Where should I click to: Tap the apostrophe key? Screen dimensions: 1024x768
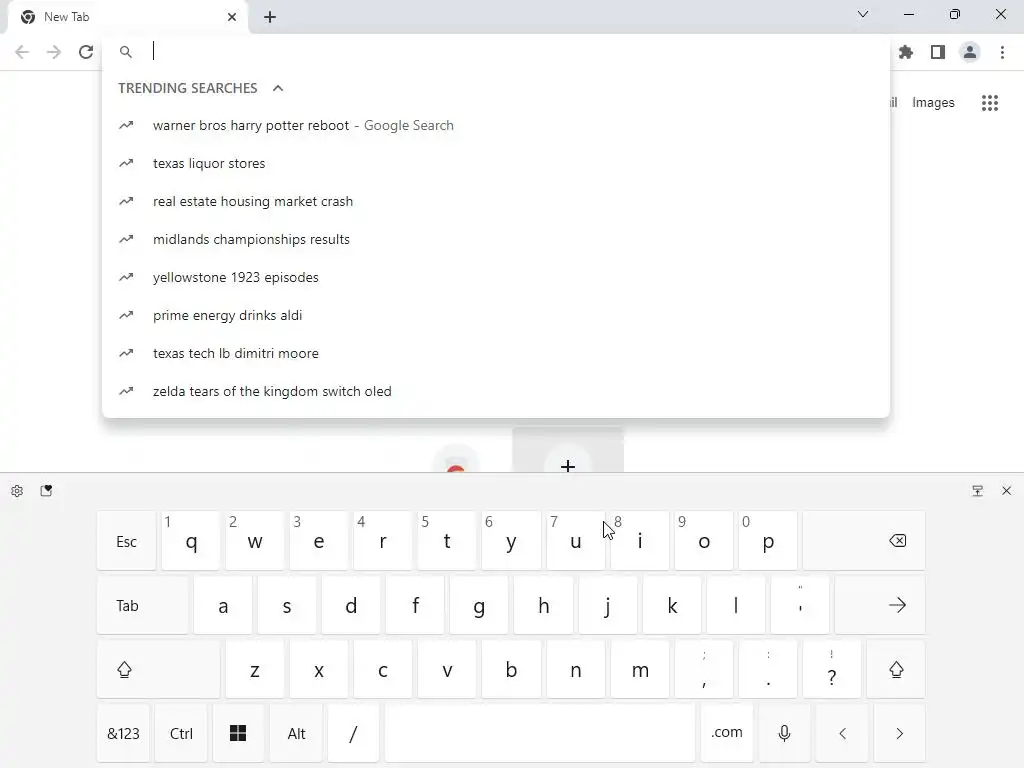tap(800, 605)
